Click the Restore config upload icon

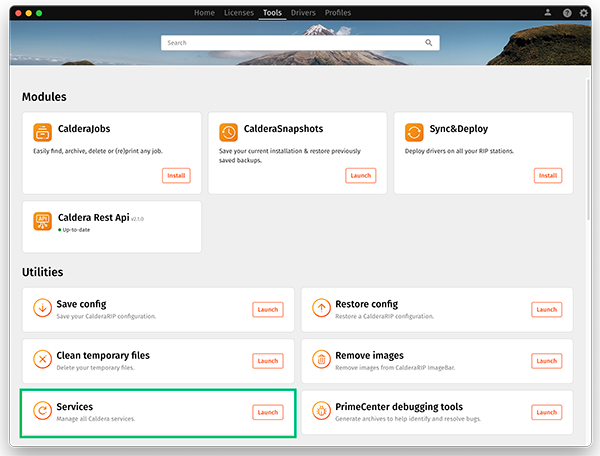[321, 308]
